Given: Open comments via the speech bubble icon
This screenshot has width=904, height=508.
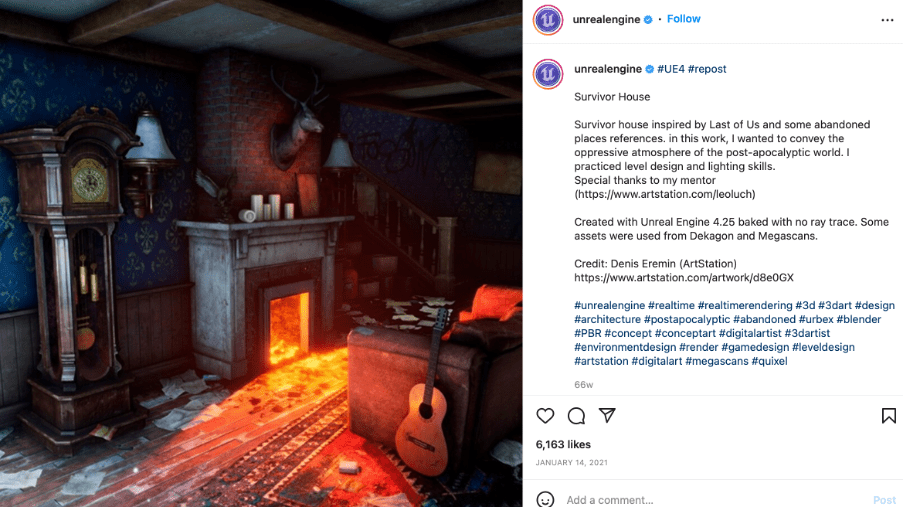Looking at the screenshot, I should coord(576,416).
